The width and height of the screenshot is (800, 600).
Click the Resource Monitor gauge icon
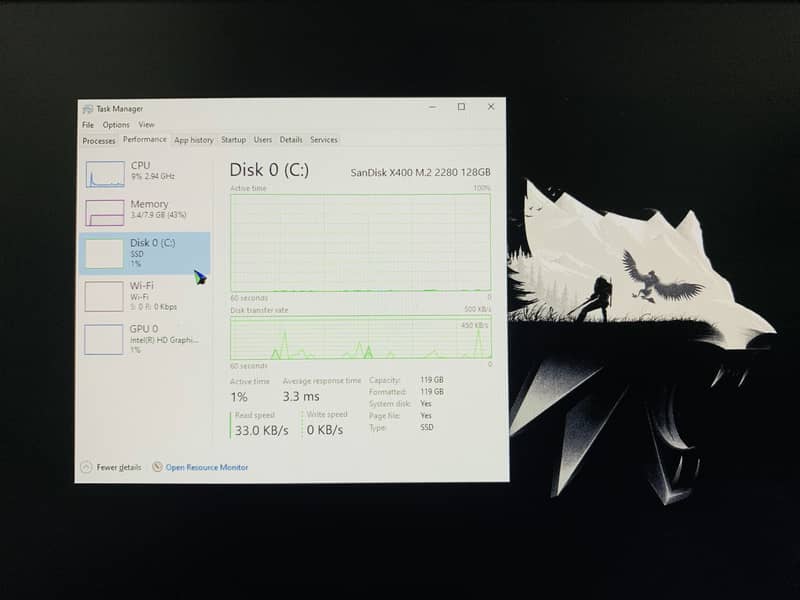pyautogui.click(x=157, y=466)
